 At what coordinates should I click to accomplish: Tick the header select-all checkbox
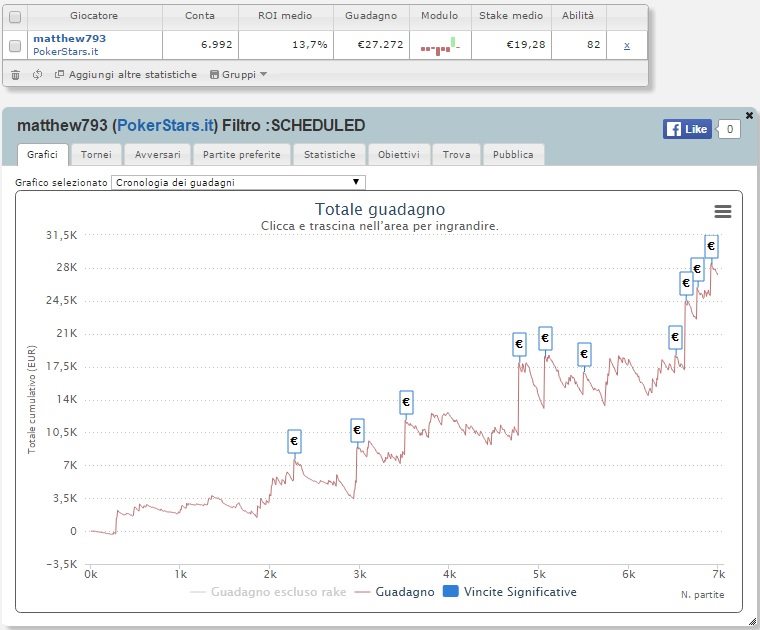15,17
